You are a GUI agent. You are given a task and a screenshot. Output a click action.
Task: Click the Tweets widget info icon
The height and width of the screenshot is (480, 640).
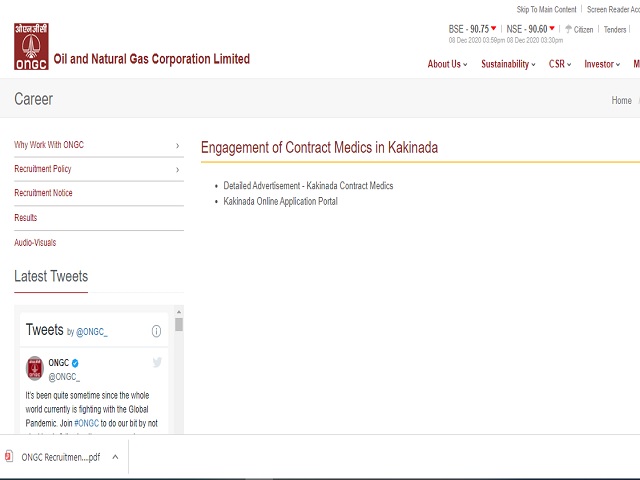[x=156, y=331]
